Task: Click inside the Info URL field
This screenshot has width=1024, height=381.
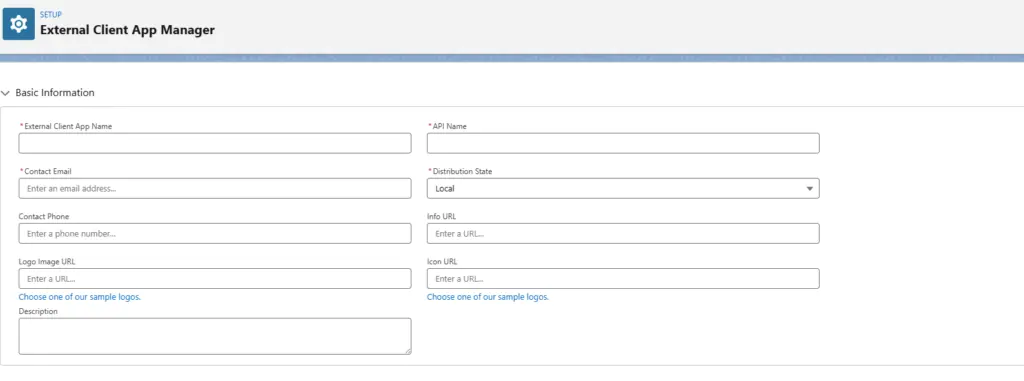Action: click(x=623, y=233)
